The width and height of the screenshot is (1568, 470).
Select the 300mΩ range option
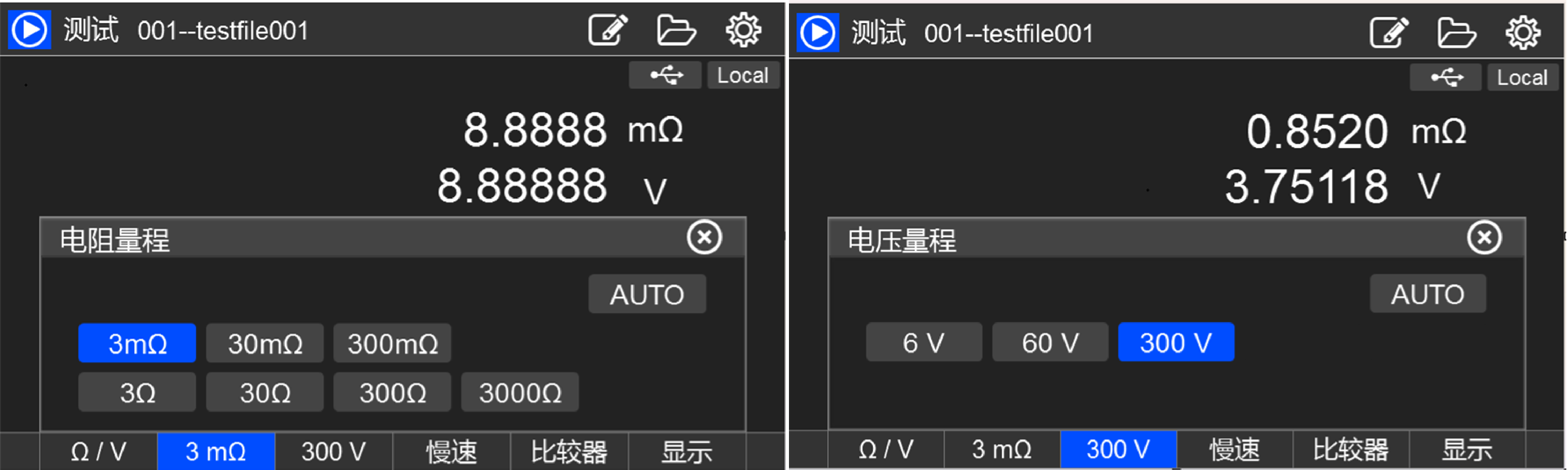(392, 343)
